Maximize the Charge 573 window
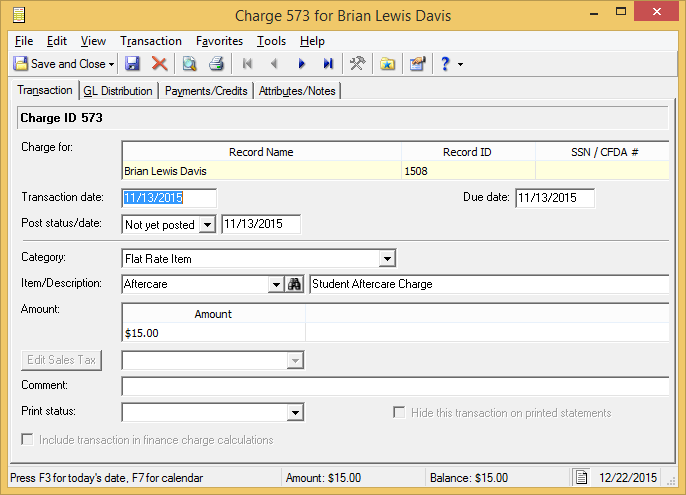Screen dimensions: 686x495 click(621, 12)
